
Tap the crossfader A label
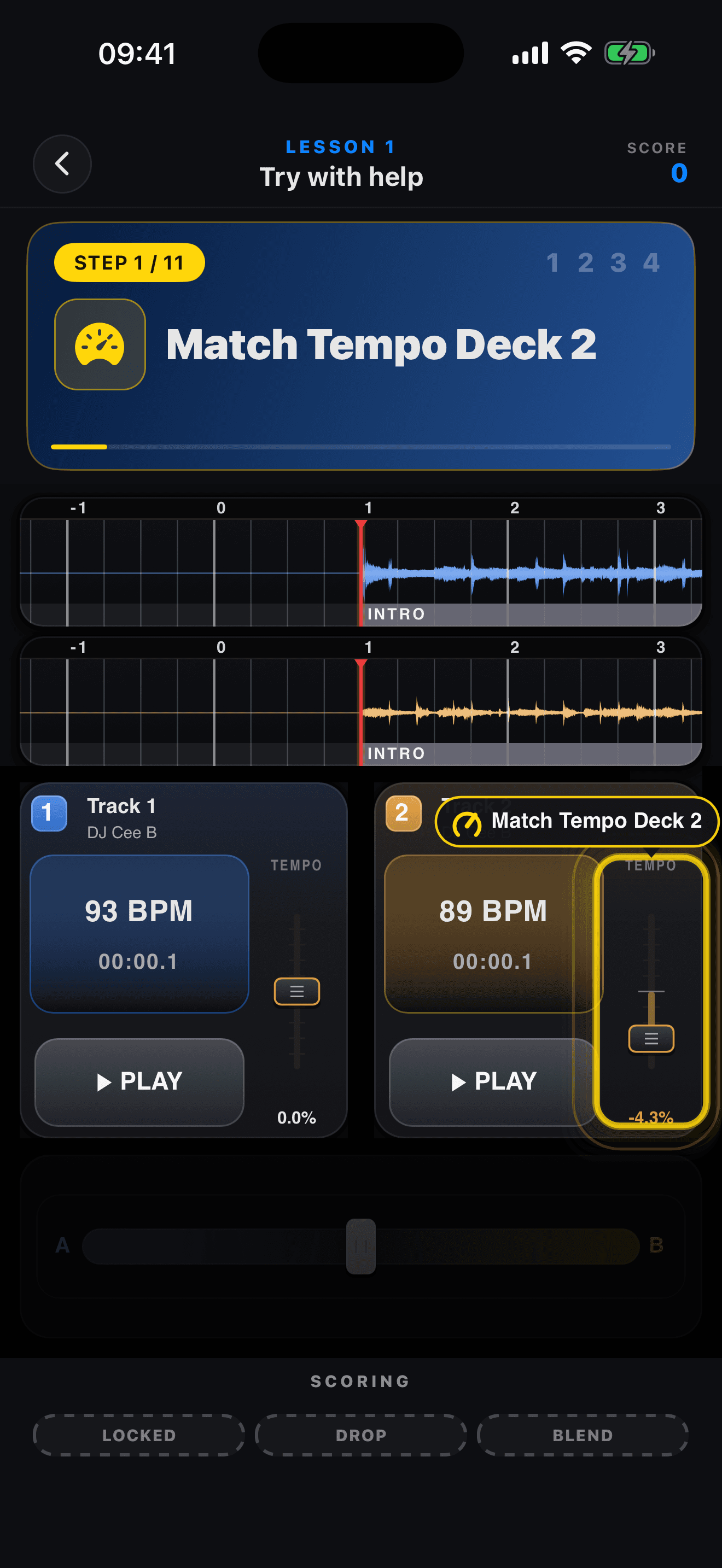(x=63, y=1245)
